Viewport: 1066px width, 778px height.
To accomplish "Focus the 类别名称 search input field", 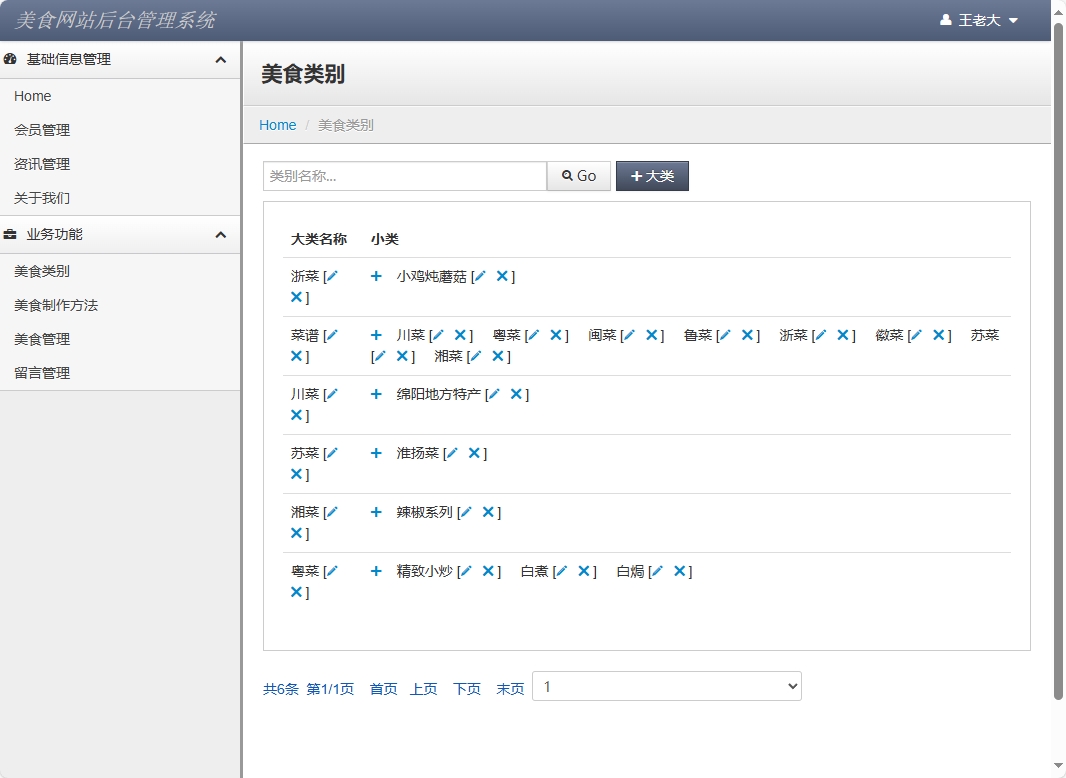I will pos(404,176).
